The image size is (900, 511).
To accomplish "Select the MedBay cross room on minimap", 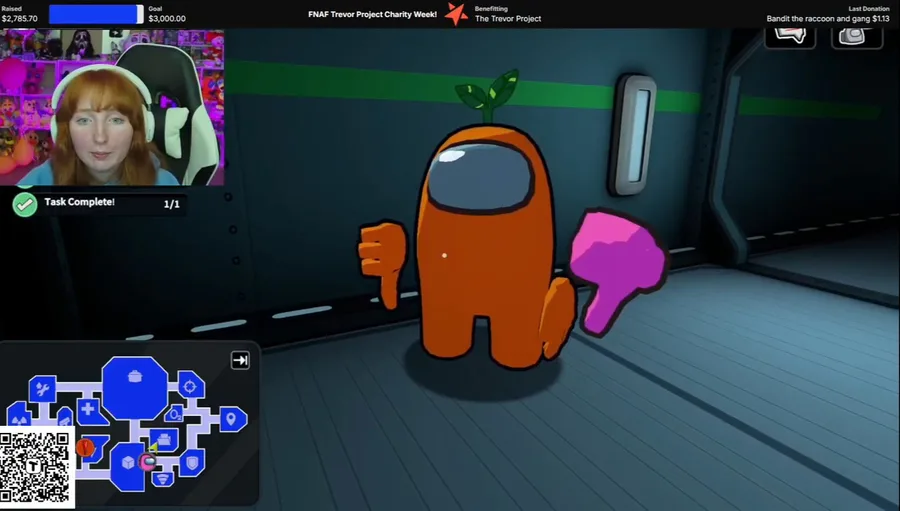I will click(91, 411).
